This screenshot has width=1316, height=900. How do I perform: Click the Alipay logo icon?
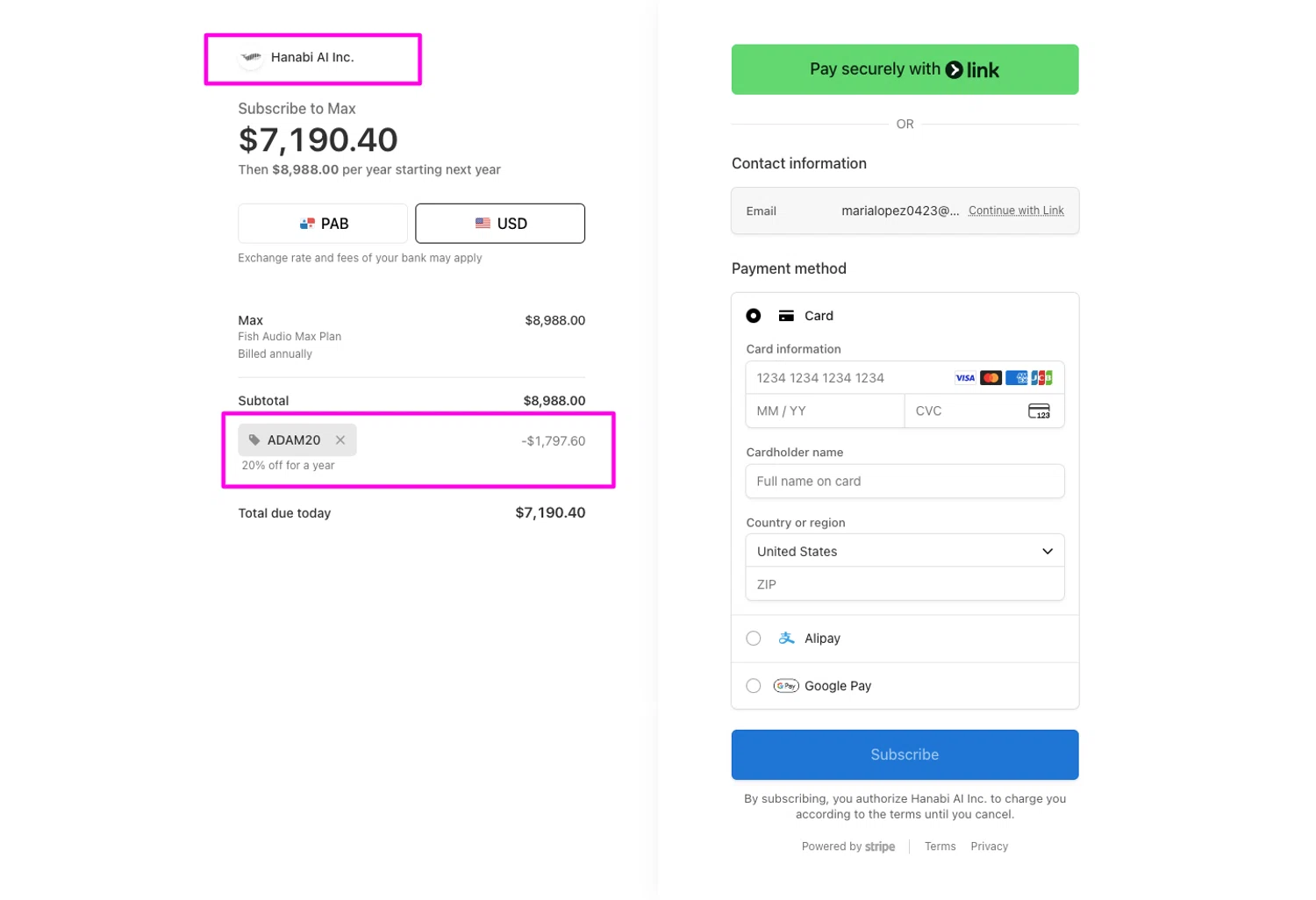[x=786, y=639]
